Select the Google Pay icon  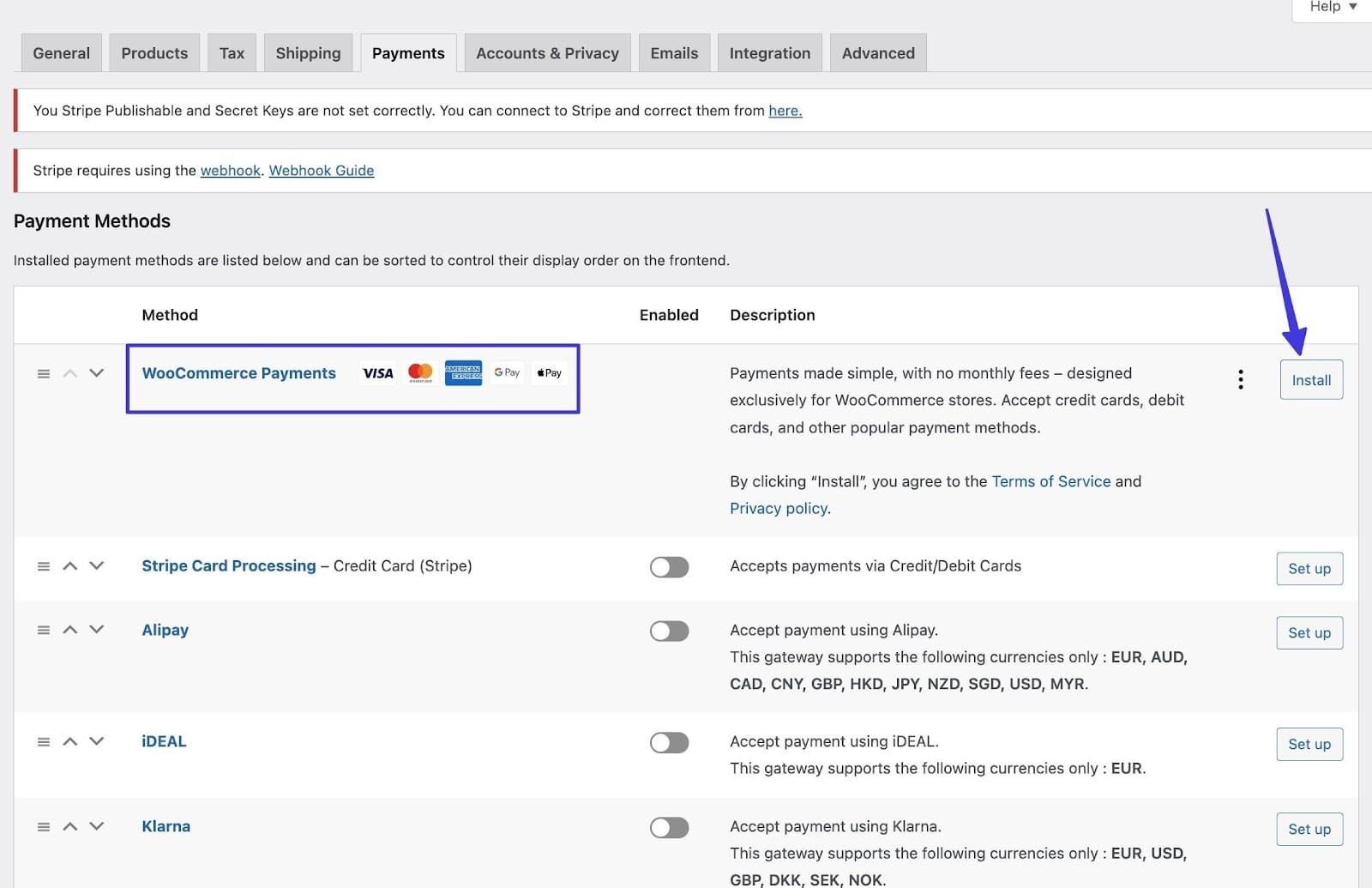(506, 372)
